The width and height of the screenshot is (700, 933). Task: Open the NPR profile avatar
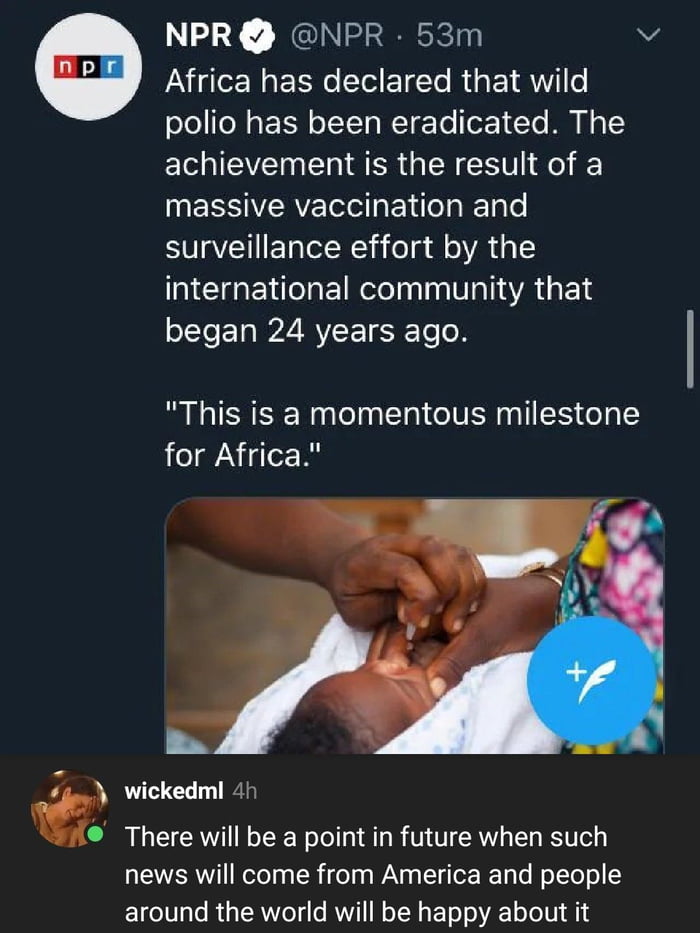(88, 67)
